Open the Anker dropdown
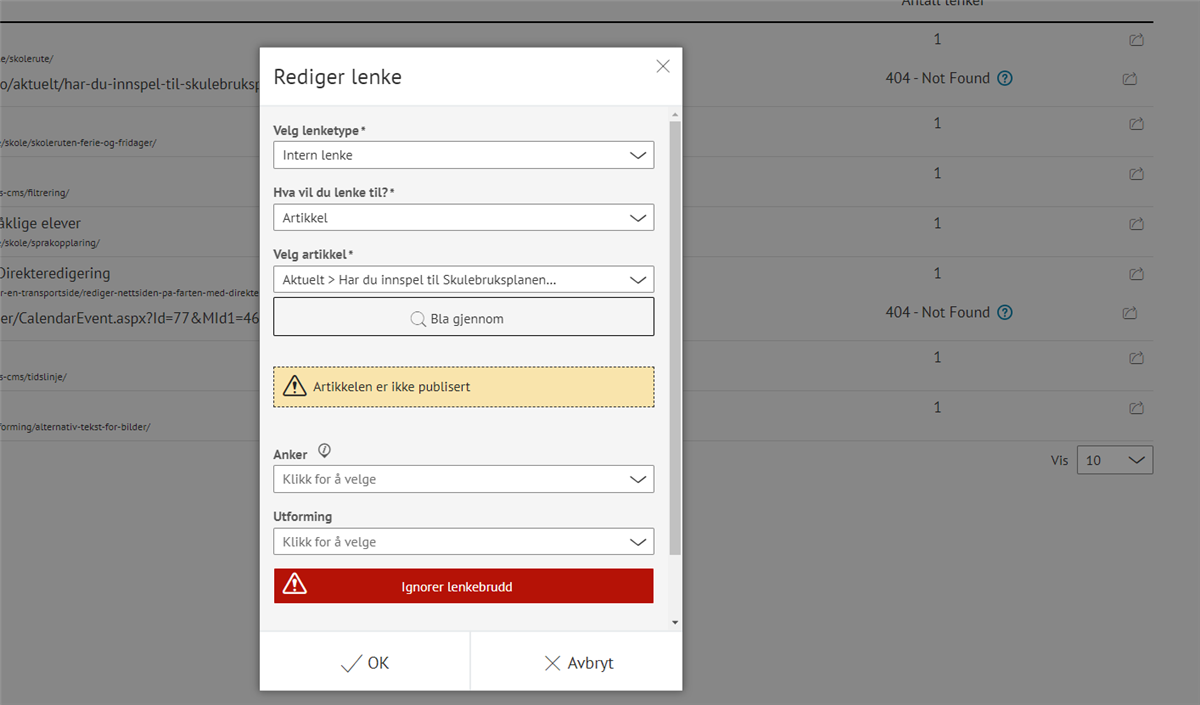This screenshot has width=1200, height=705. [x=463, y=479]
